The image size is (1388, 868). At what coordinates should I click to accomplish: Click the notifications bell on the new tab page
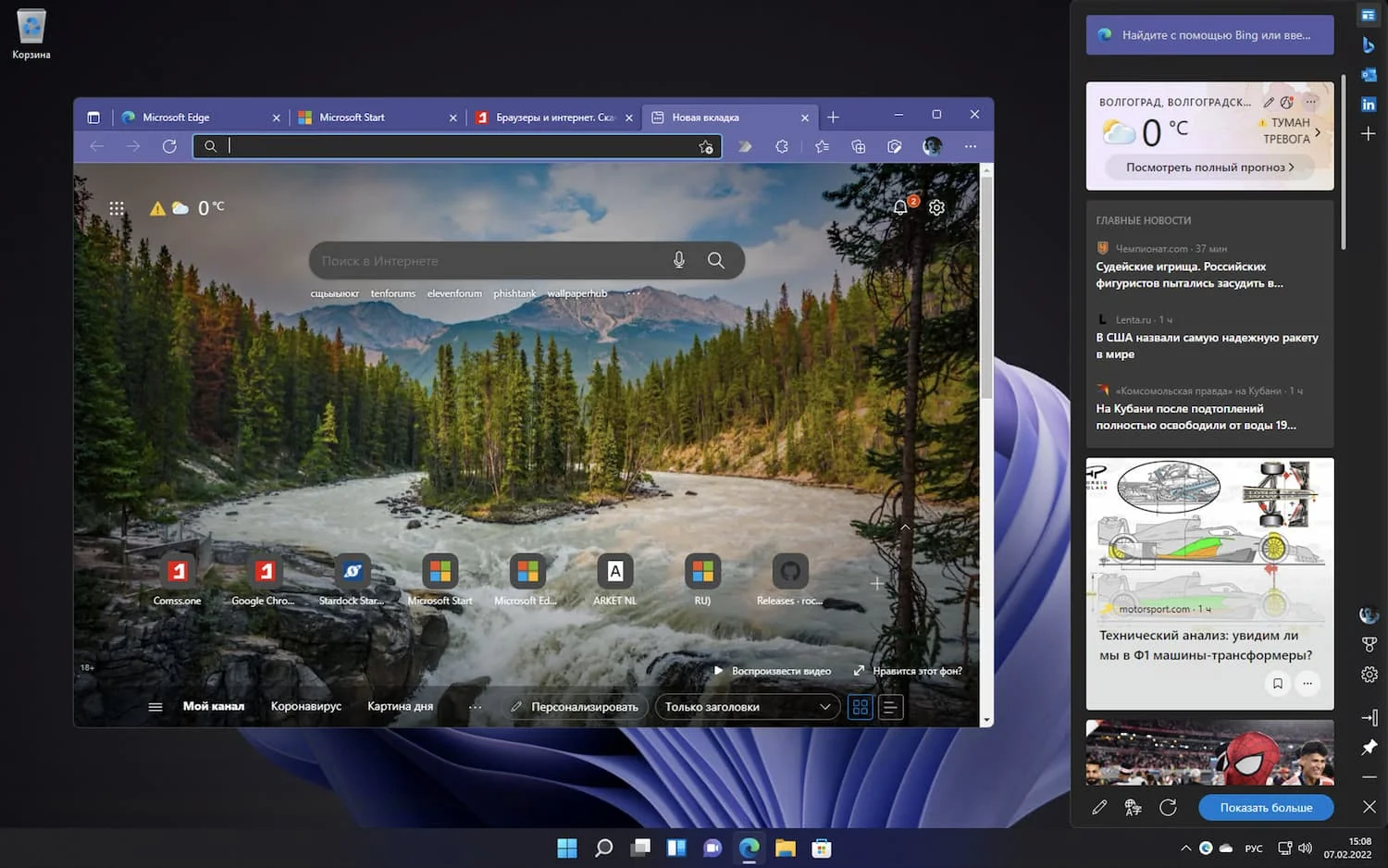[x=900, y=207]
